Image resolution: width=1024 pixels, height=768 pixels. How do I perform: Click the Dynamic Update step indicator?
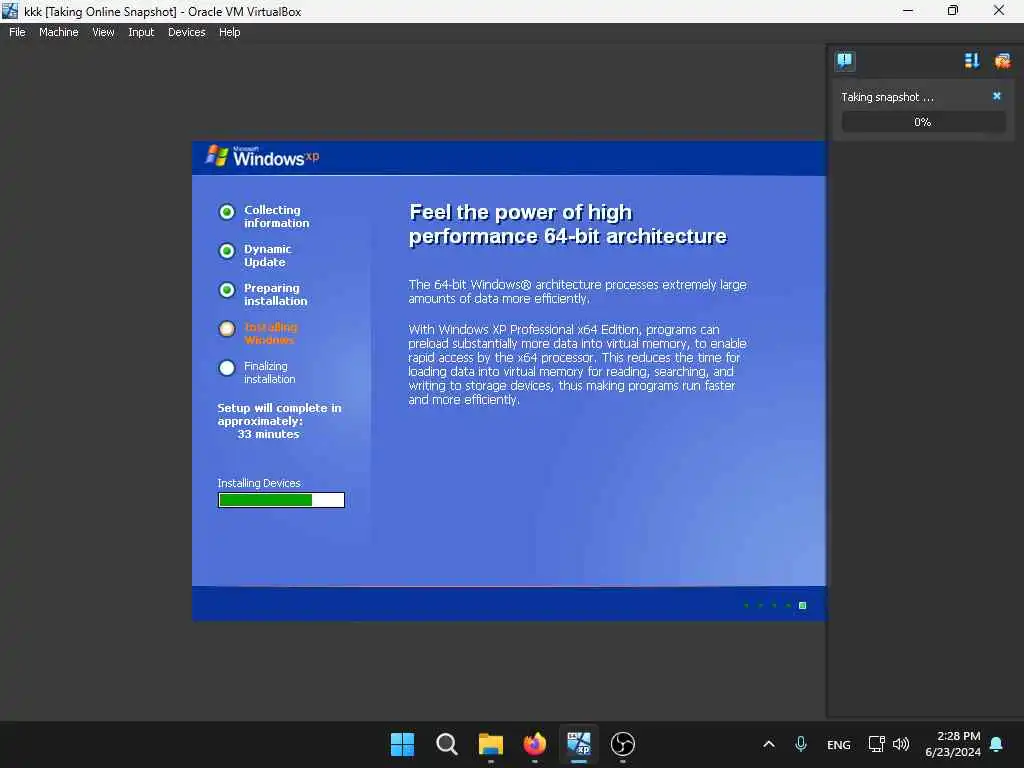(x=227, y=251)
